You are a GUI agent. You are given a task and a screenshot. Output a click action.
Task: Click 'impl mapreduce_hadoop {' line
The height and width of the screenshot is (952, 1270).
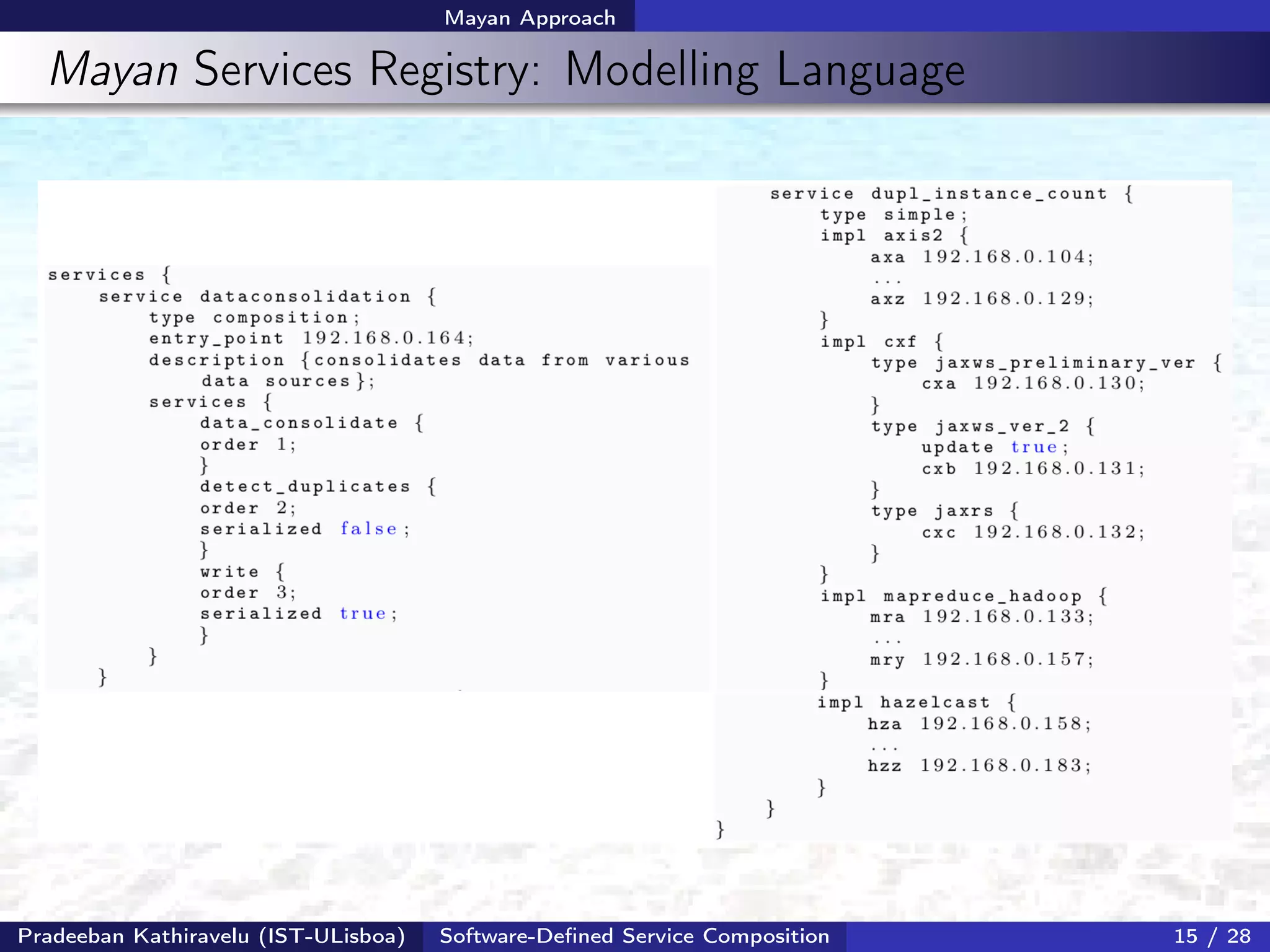coord(964,597)
